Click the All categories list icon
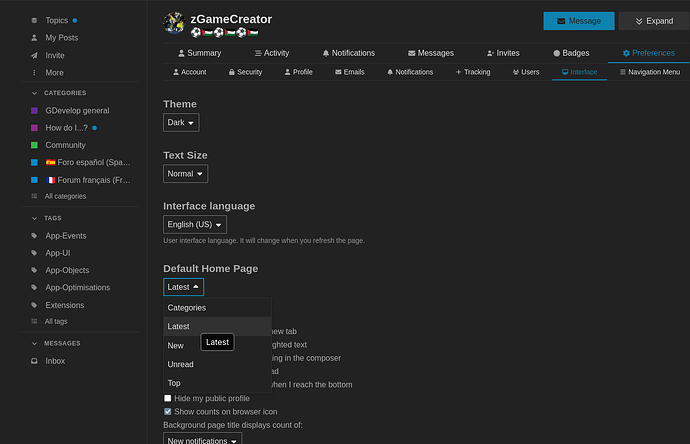 click(34, 196)
